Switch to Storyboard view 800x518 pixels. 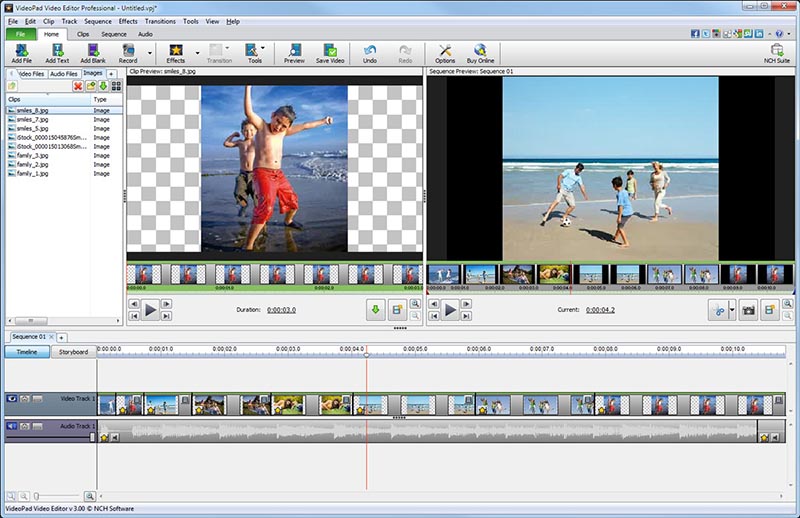74,352
